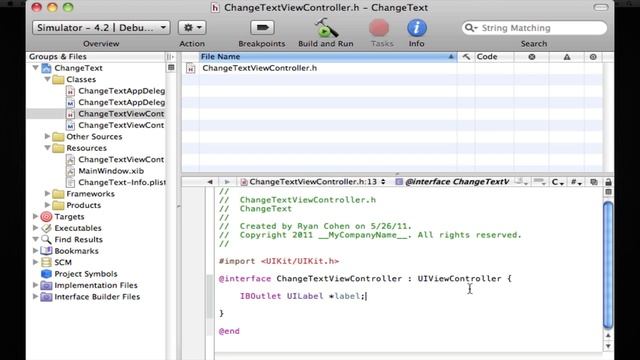Image resolution: width=640 pixels, height=360 pixels.
Task: Expand the Implementation Files smart group
Action: [x=36, y=285]
